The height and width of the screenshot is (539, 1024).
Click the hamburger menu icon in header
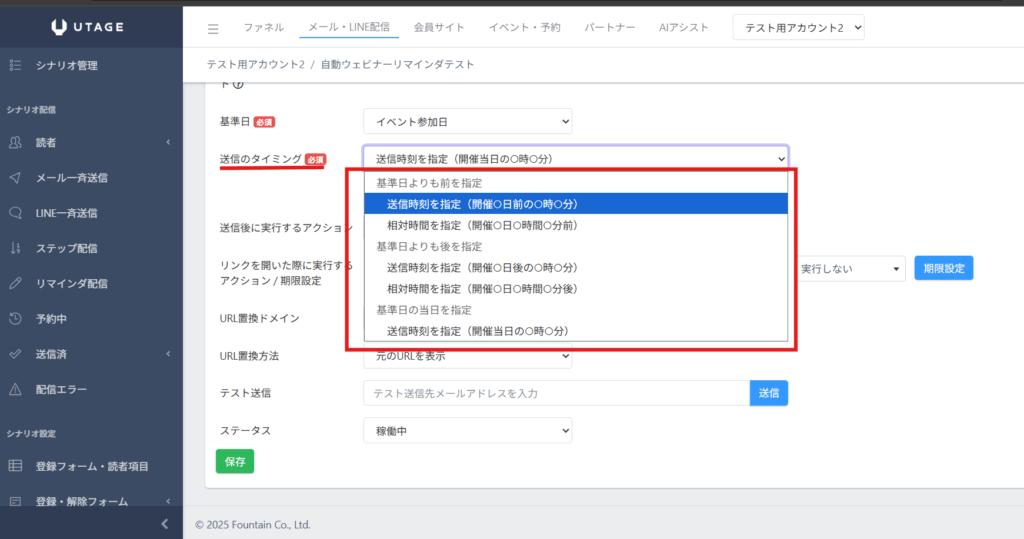(x=213, y=29)
